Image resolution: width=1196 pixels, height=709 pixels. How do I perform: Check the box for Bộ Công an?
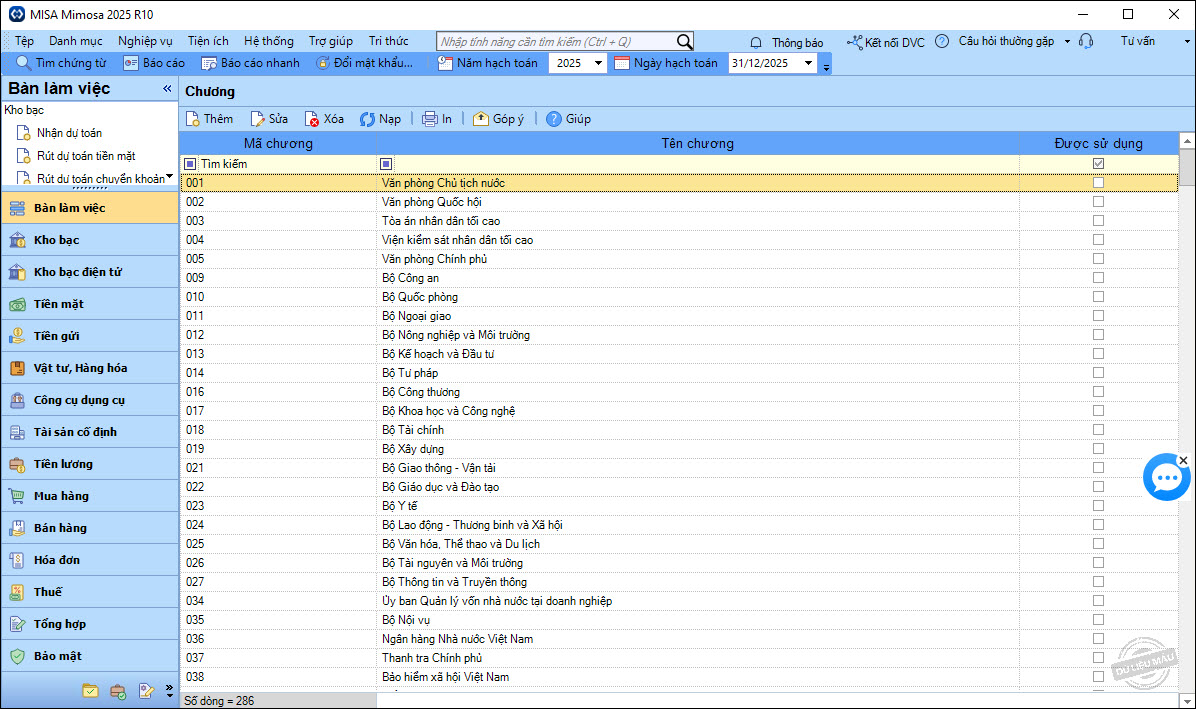1098,278
